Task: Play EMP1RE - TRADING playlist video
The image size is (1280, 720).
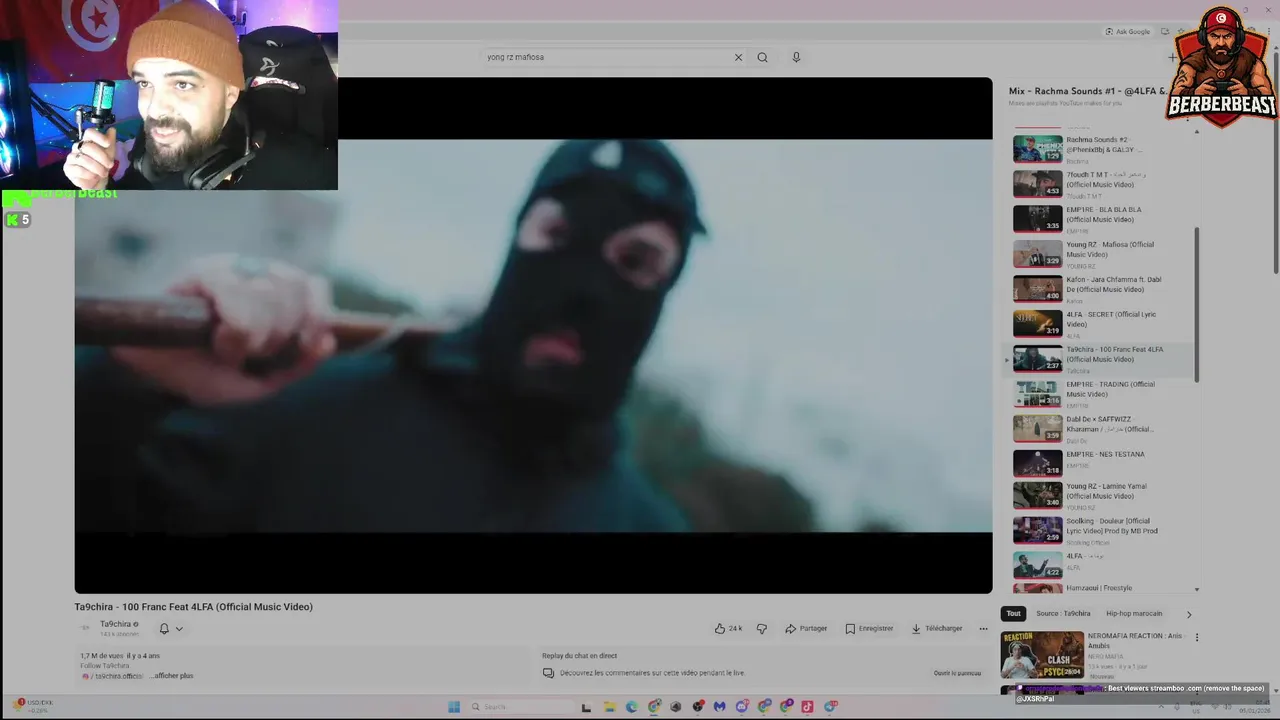Action: pyautogui.click(x=1098, y=394)
